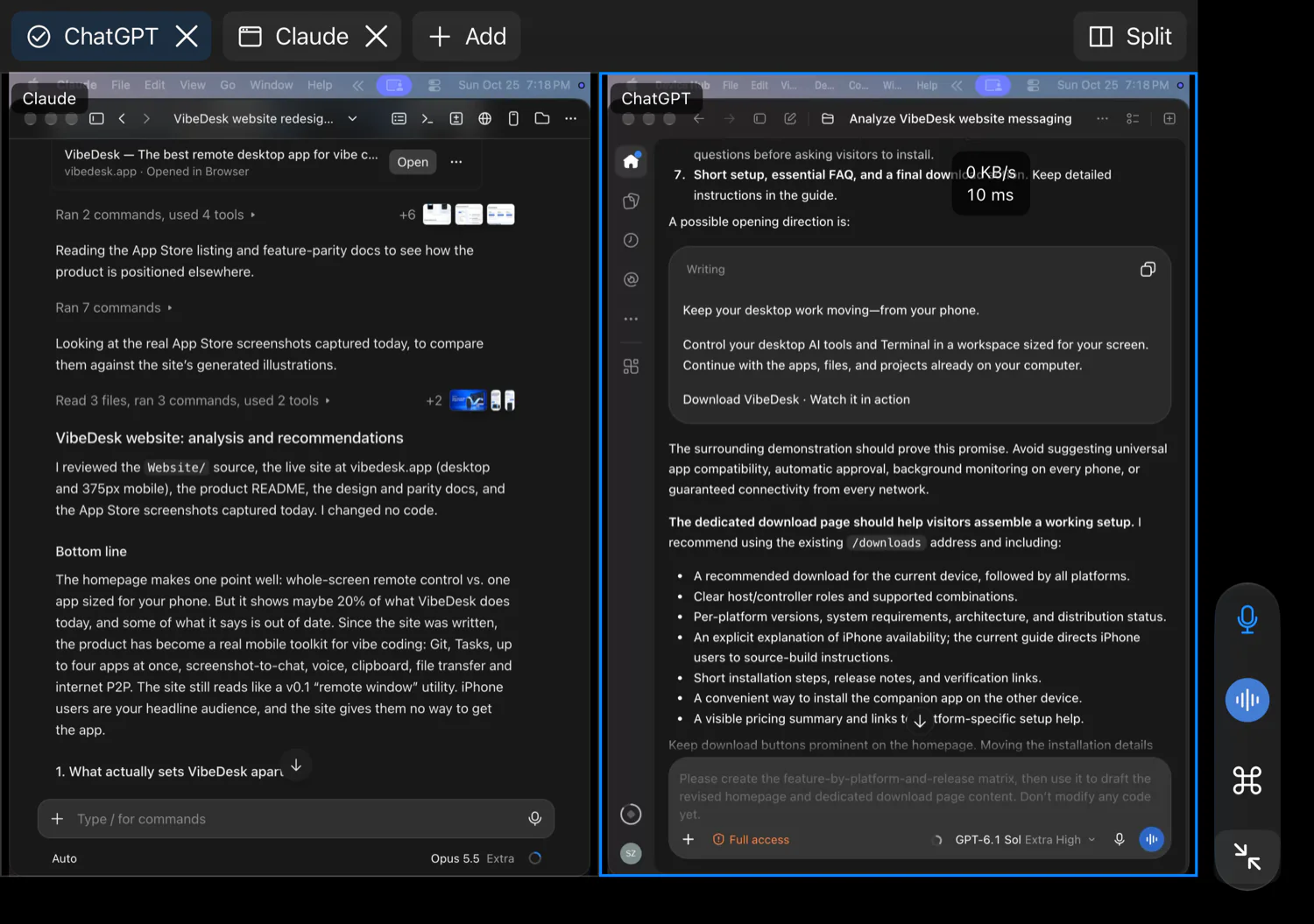Add a new window tab
The height and width of the screenshot is (924, 1314).
click(x=466, y=36)
